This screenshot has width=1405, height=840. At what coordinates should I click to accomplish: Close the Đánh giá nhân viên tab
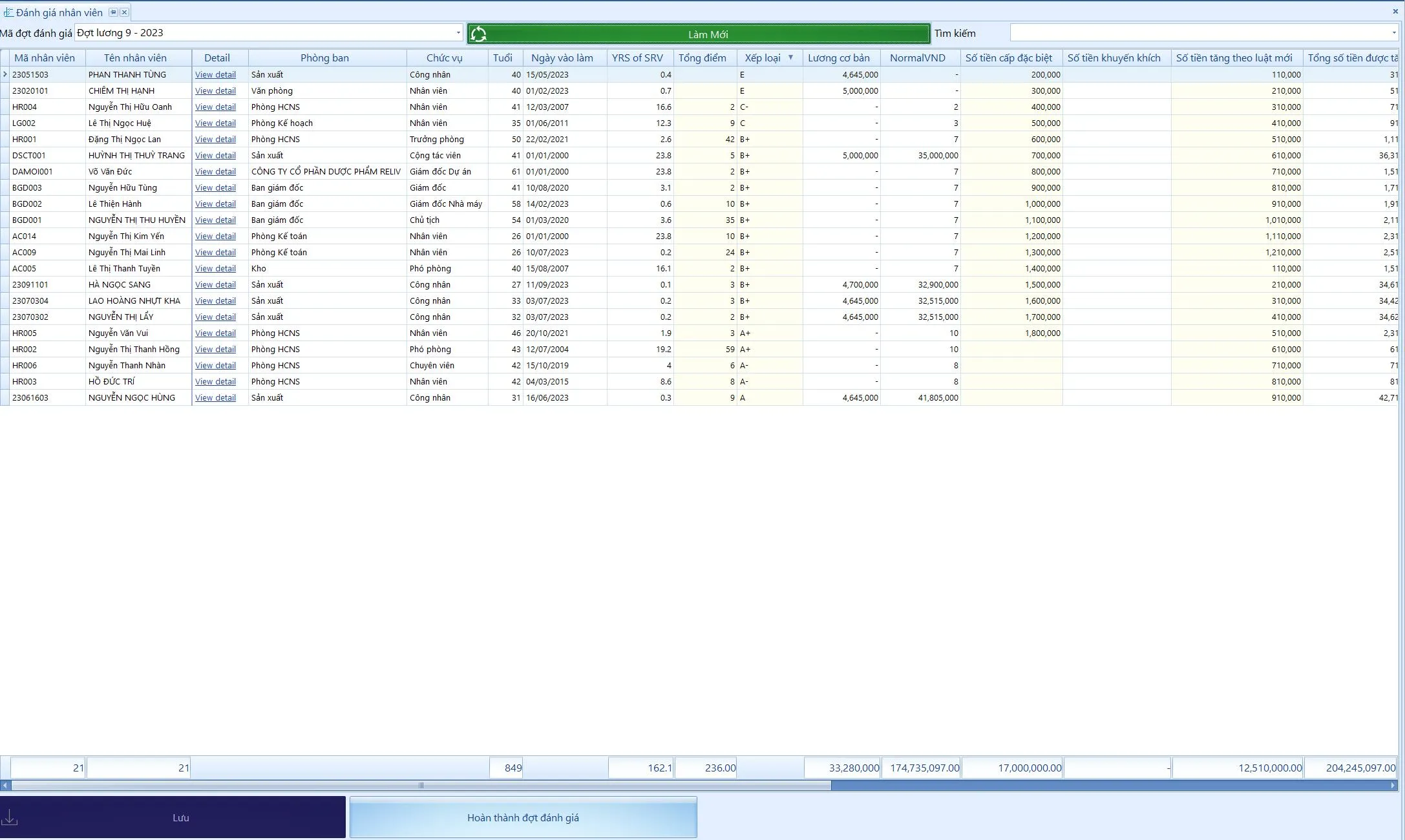click(x=124, y=12)
